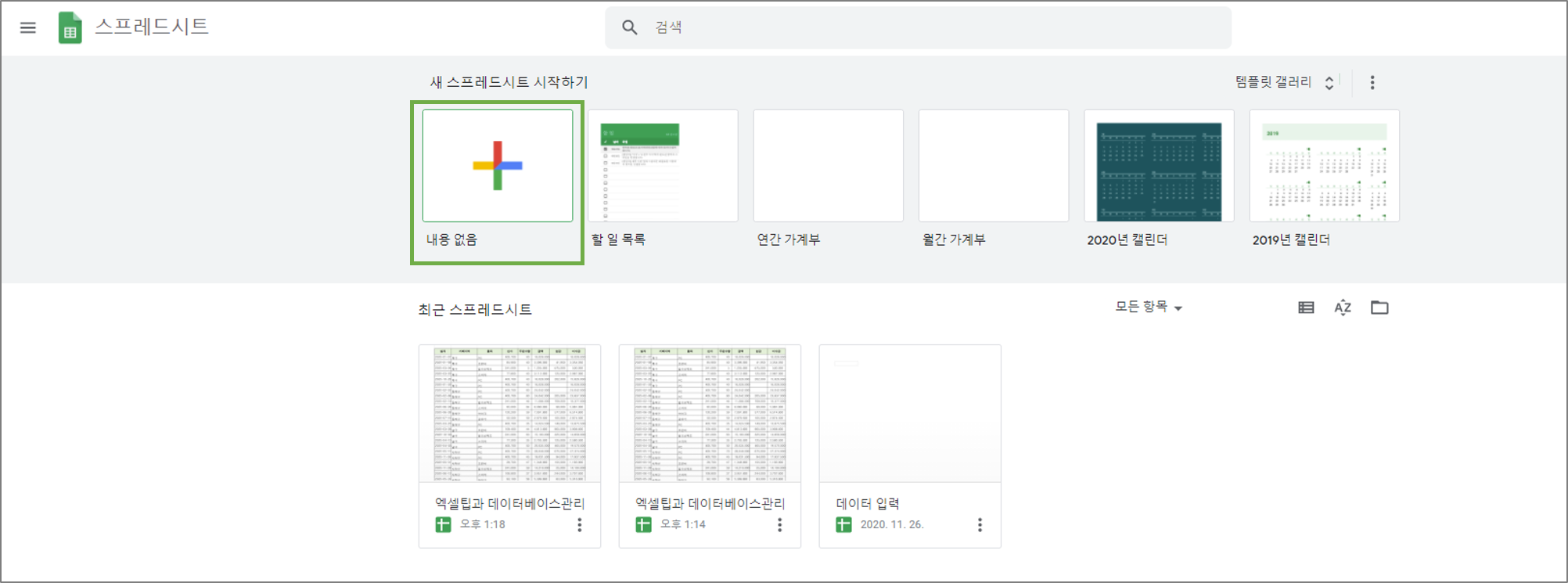Click sheet icon beside 2020. 11. 26.
This screenshot has height=583, width=1568.
tap(843, 525)
